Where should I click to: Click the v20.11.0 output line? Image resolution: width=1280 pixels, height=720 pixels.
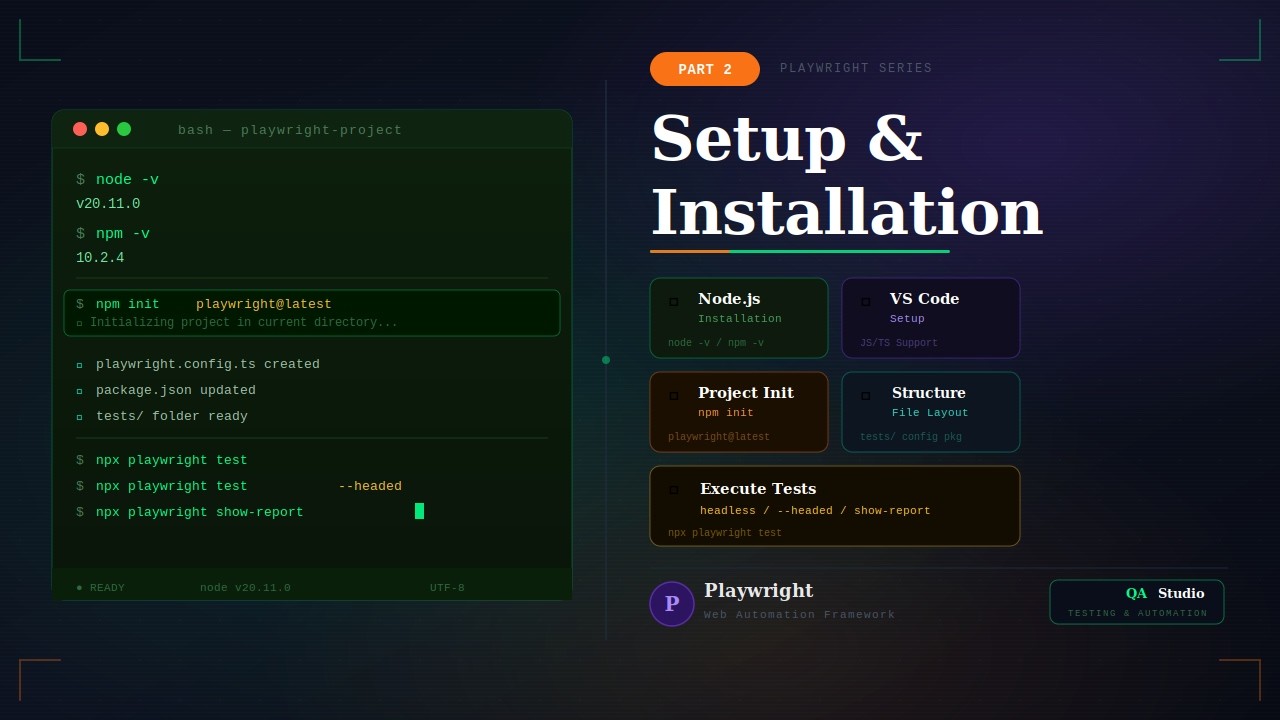click(108, 204)
